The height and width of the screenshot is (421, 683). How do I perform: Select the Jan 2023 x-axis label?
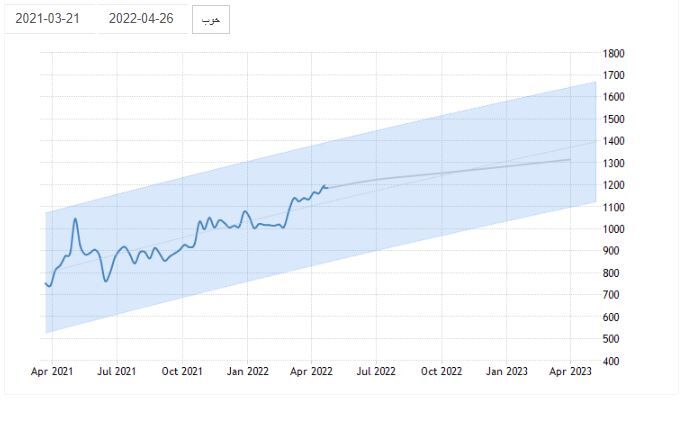507,372
